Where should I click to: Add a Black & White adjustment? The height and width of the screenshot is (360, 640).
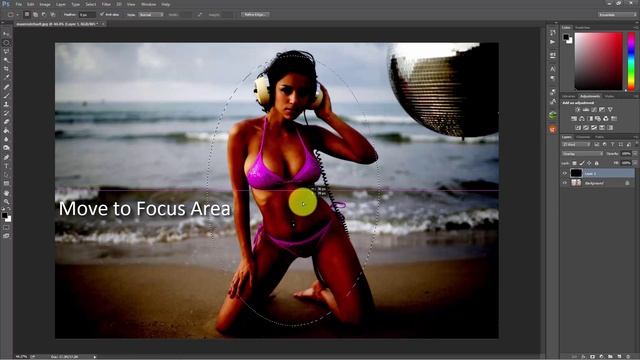coord(590,119)
